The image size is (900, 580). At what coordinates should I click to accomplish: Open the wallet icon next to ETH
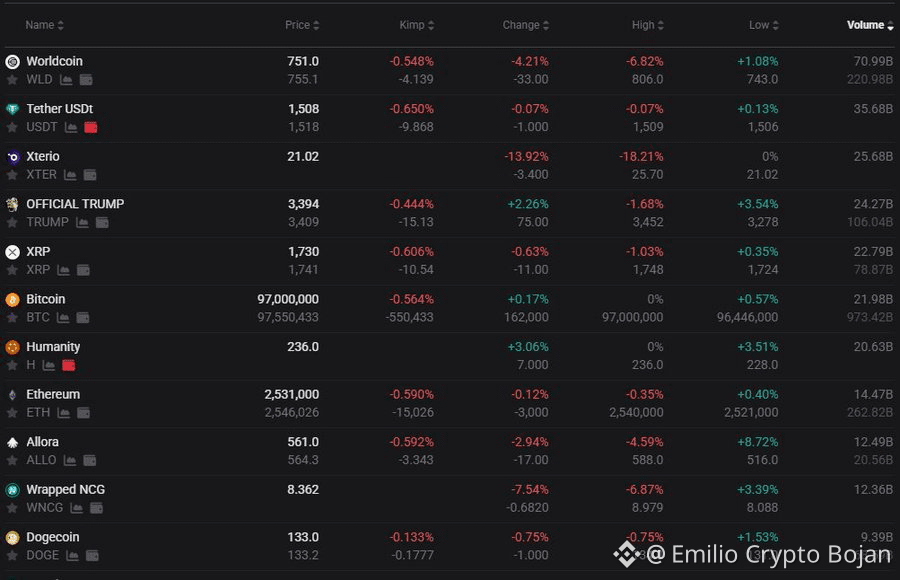83,413
